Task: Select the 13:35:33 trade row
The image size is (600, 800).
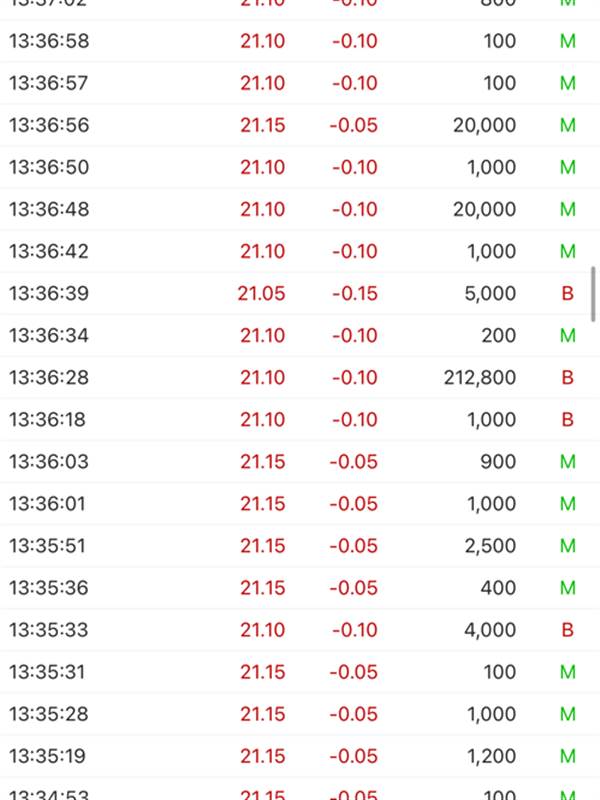Action: tap(300, 630)
